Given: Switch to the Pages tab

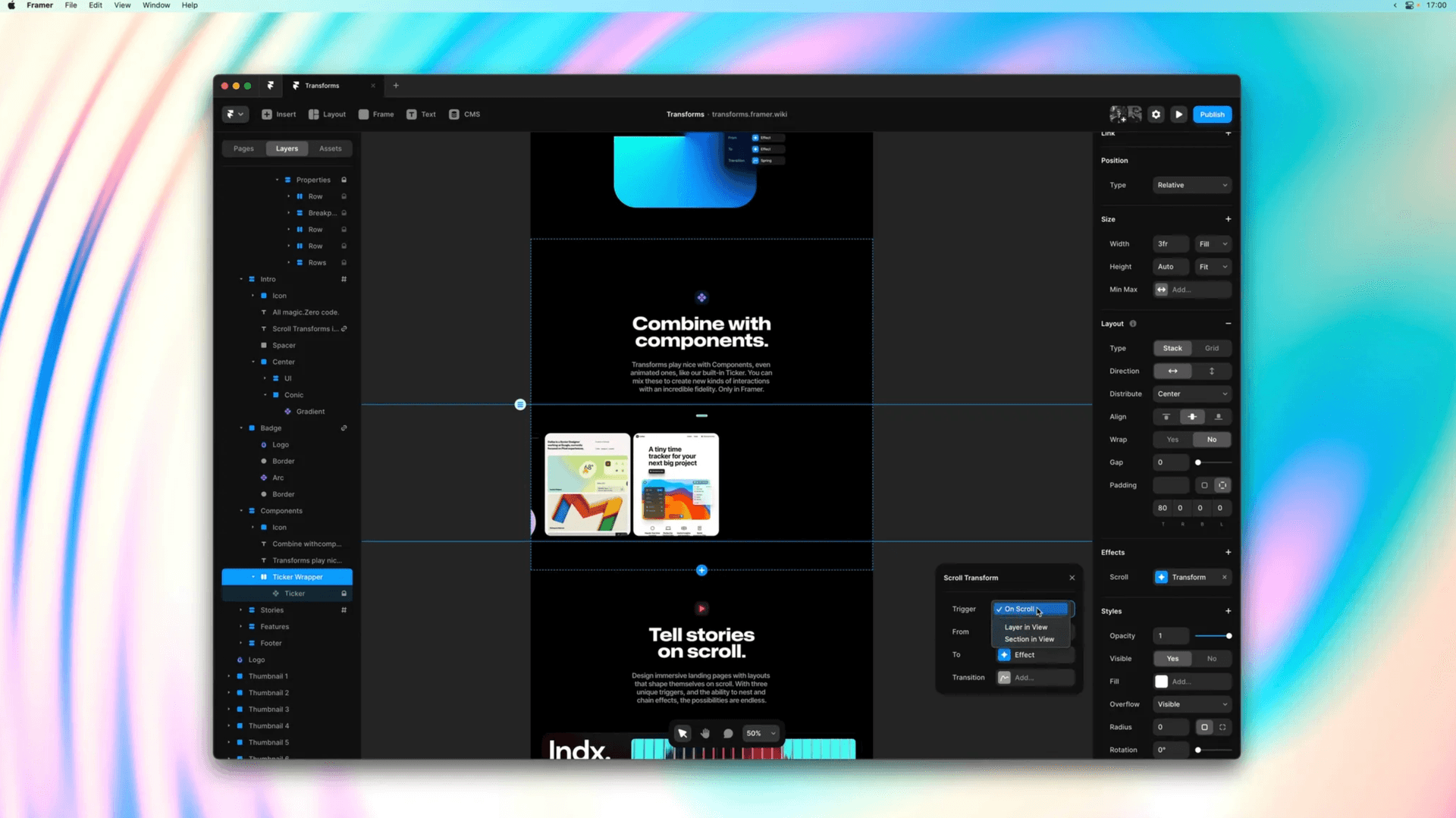Looking at the screenshot, I should tap(243, 149).
